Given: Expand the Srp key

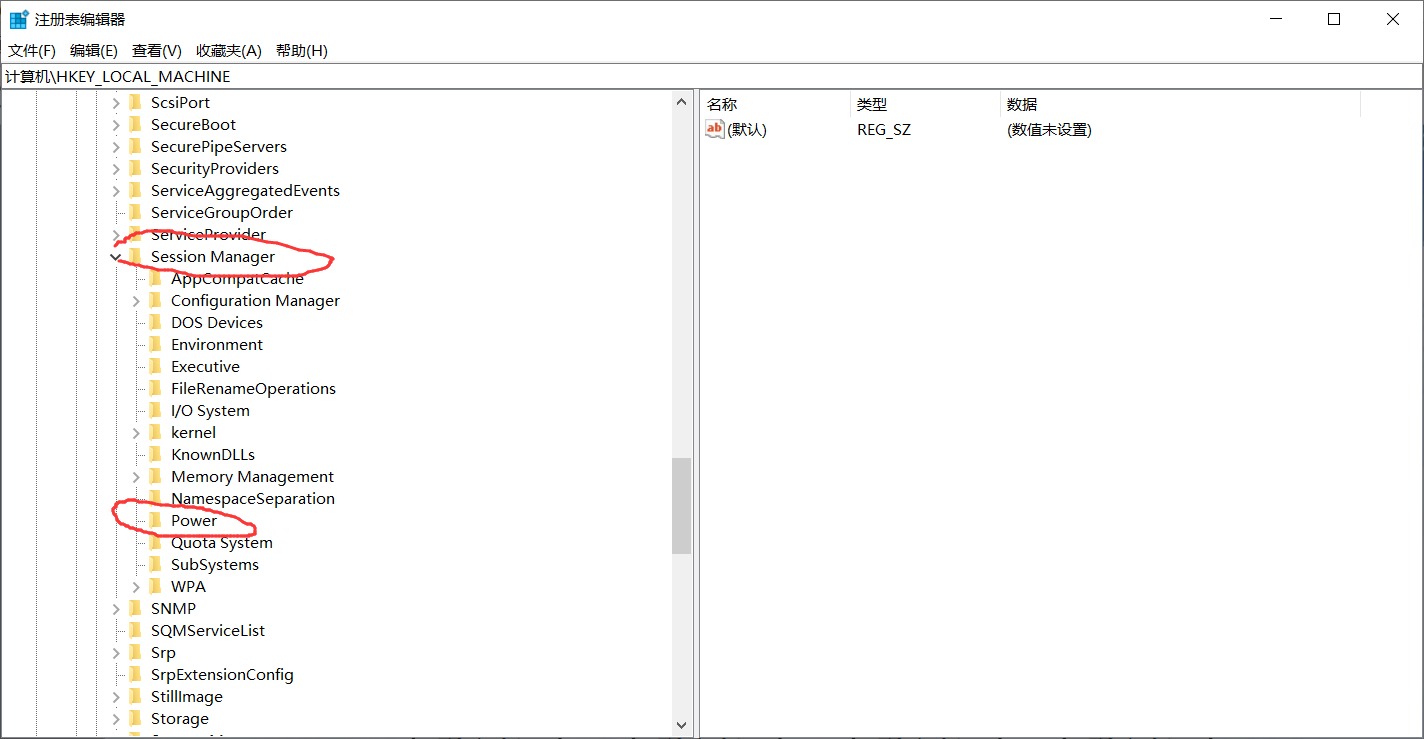Looking at the screenshot, I should tap(116, 652).
